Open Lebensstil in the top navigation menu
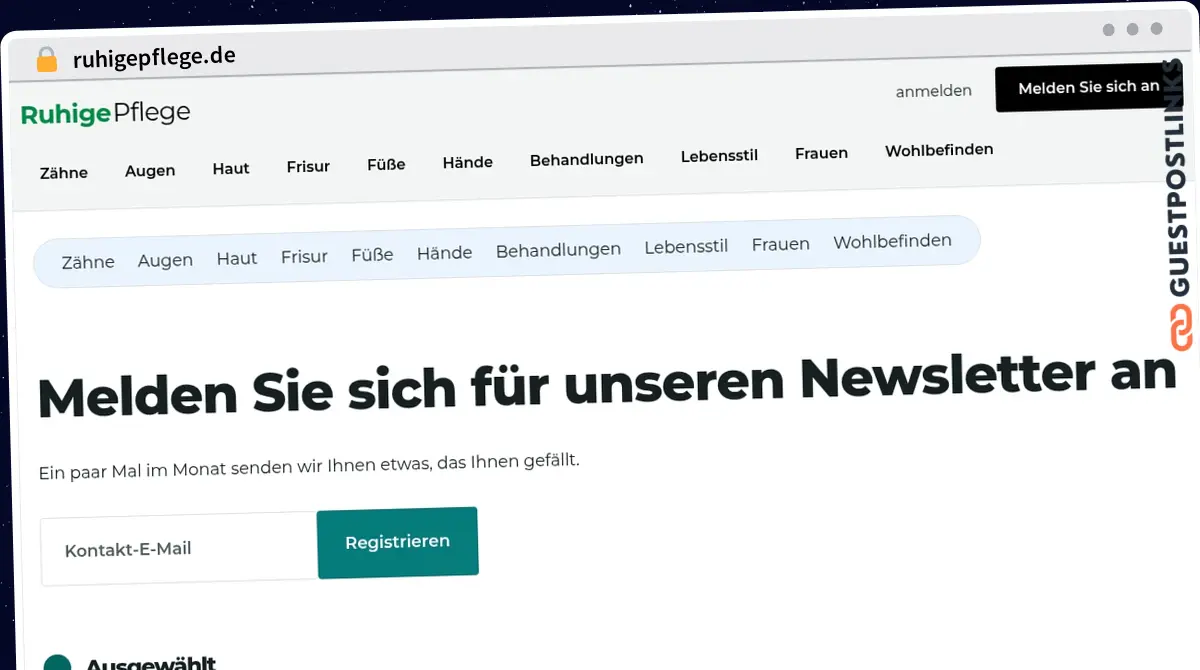The image size is (1200, 670). (x=719, y=156)
